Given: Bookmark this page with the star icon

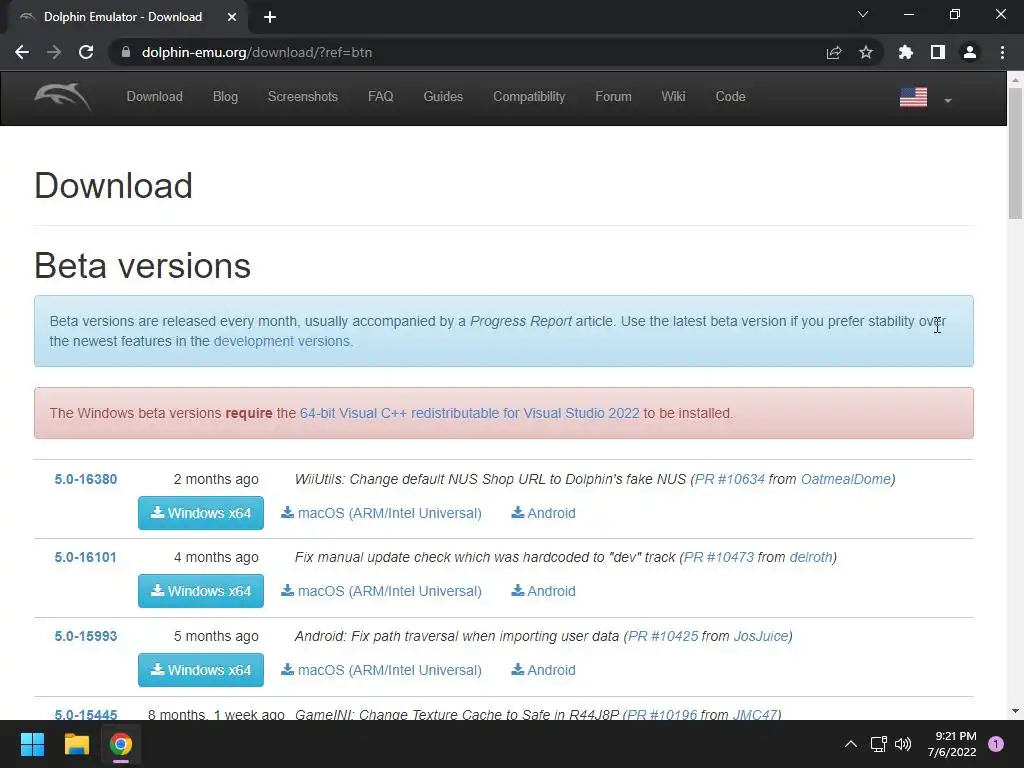Looking at the screenshot, I should (866, 52).
